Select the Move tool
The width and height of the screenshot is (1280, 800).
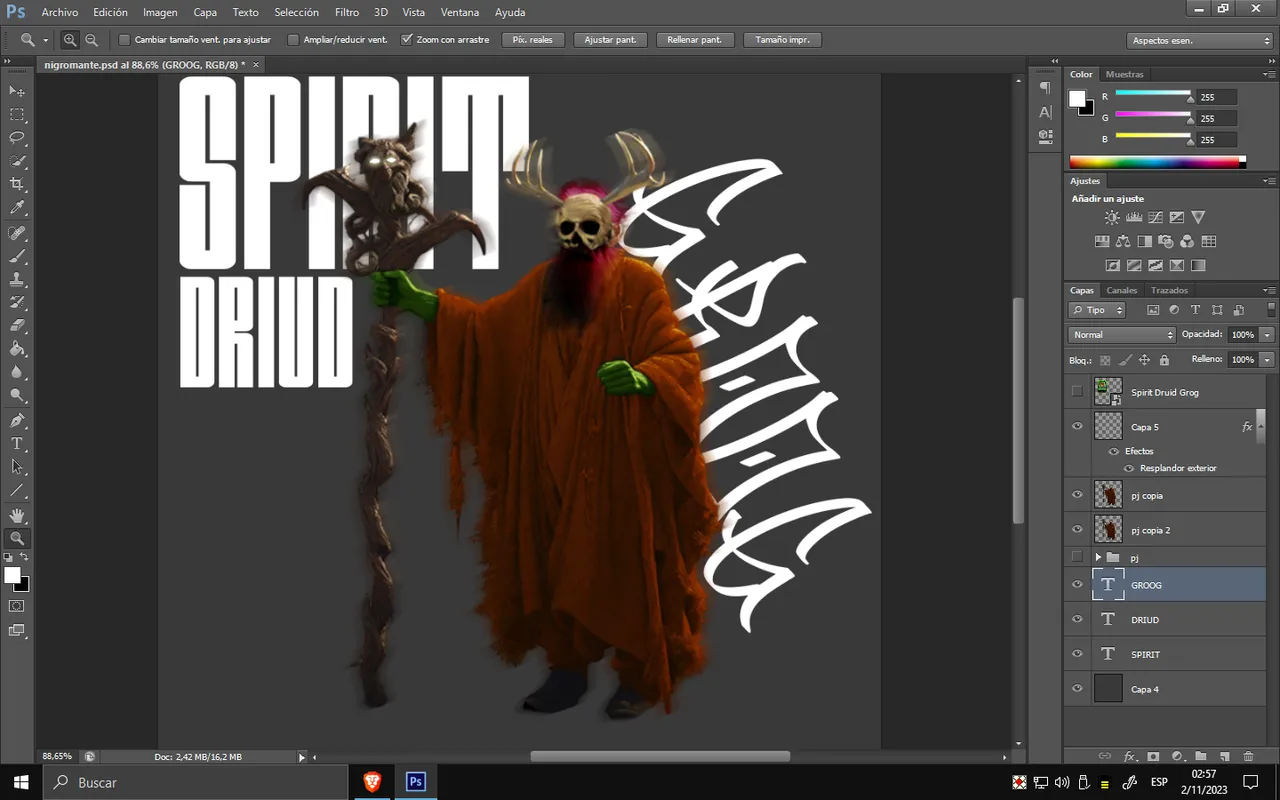tap(17, 91)
